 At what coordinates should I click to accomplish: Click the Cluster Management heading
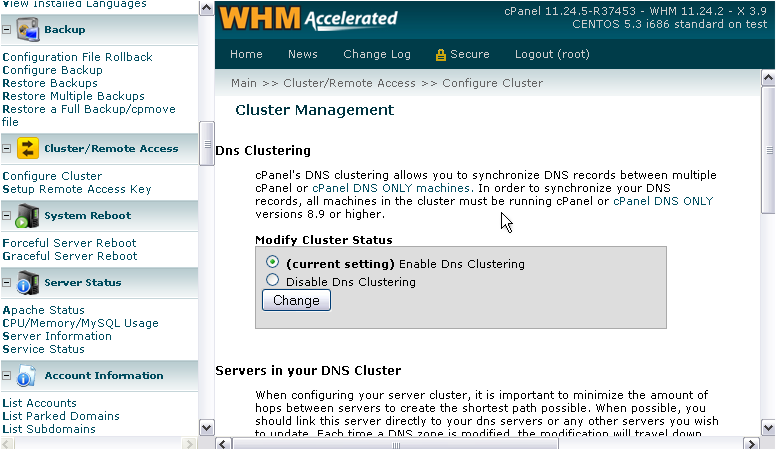(x=315, y=110)
